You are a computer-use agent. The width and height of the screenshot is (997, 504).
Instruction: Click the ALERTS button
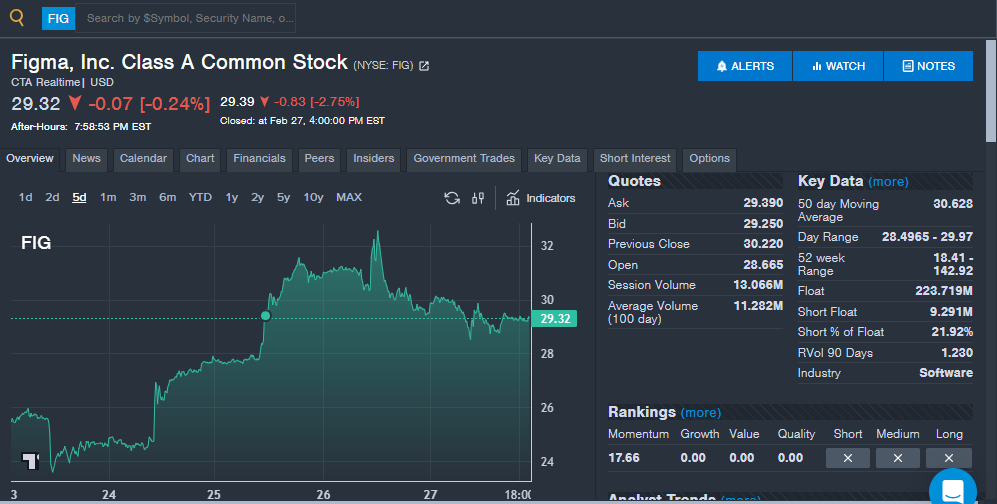coord(745,66)
